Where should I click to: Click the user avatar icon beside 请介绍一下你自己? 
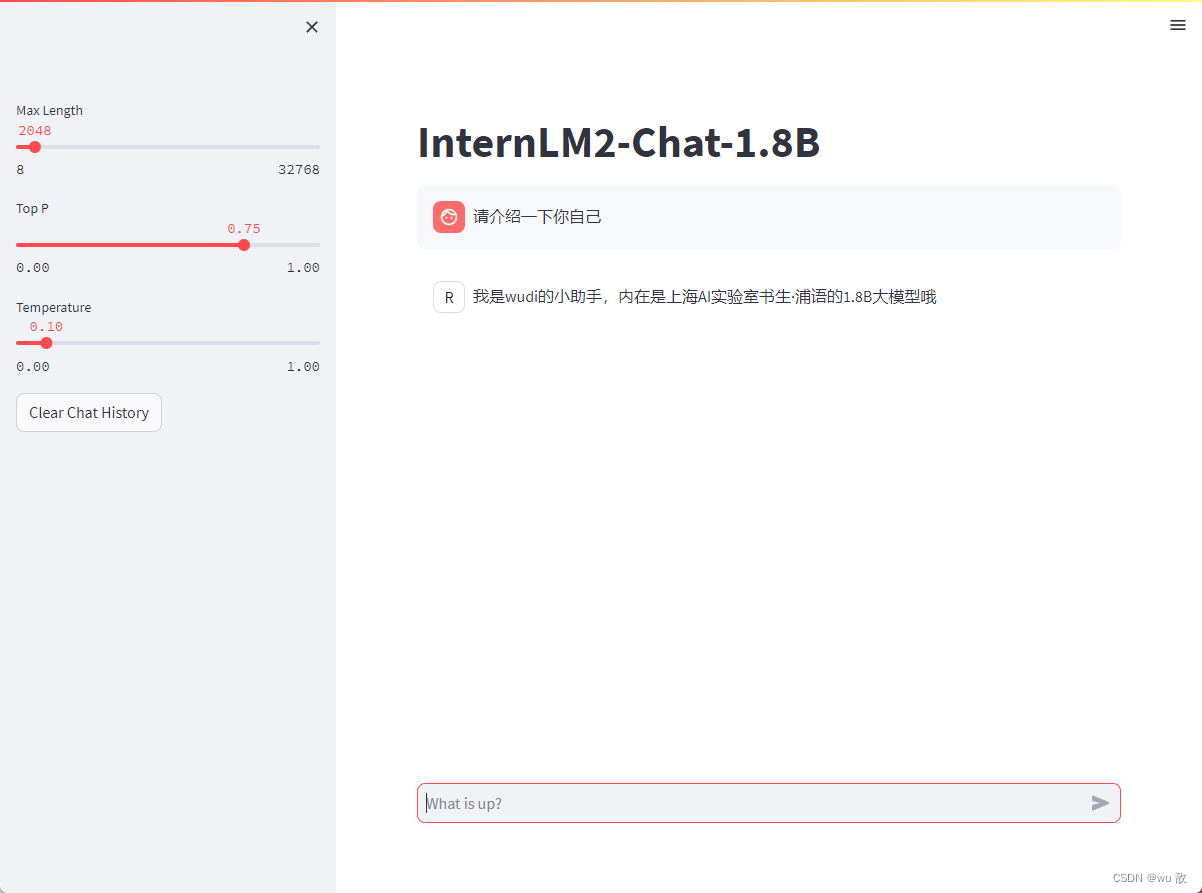click(449, 217)
